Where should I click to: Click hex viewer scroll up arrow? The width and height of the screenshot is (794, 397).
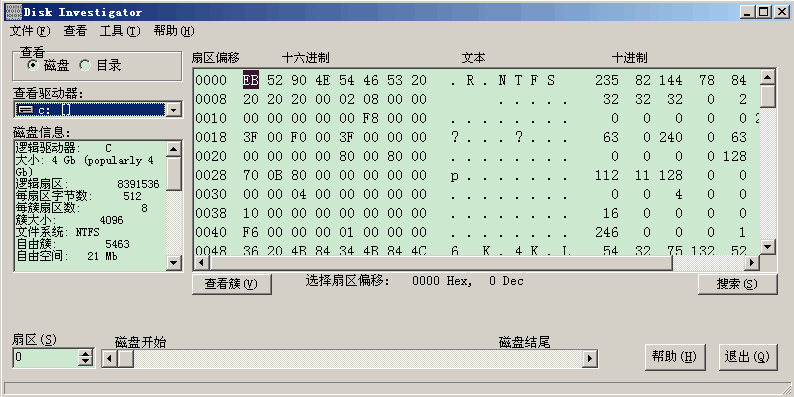768,77
